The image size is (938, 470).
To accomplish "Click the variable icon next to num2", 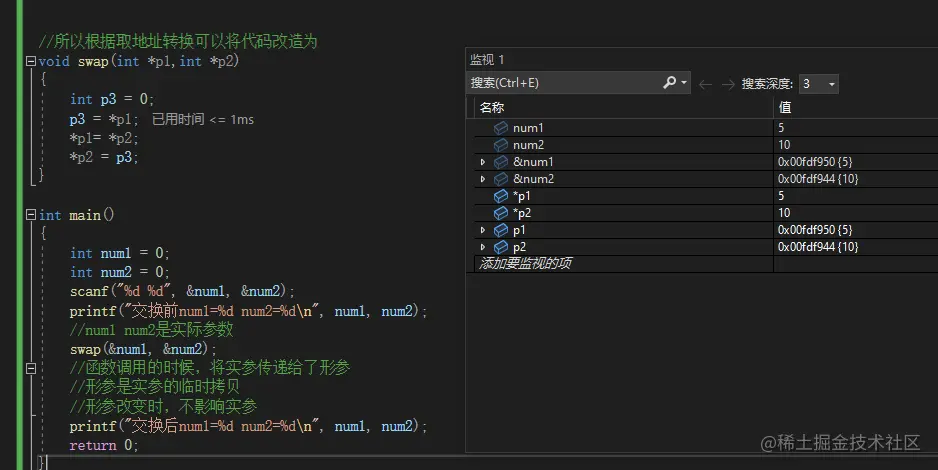I will tap(501, 145).
